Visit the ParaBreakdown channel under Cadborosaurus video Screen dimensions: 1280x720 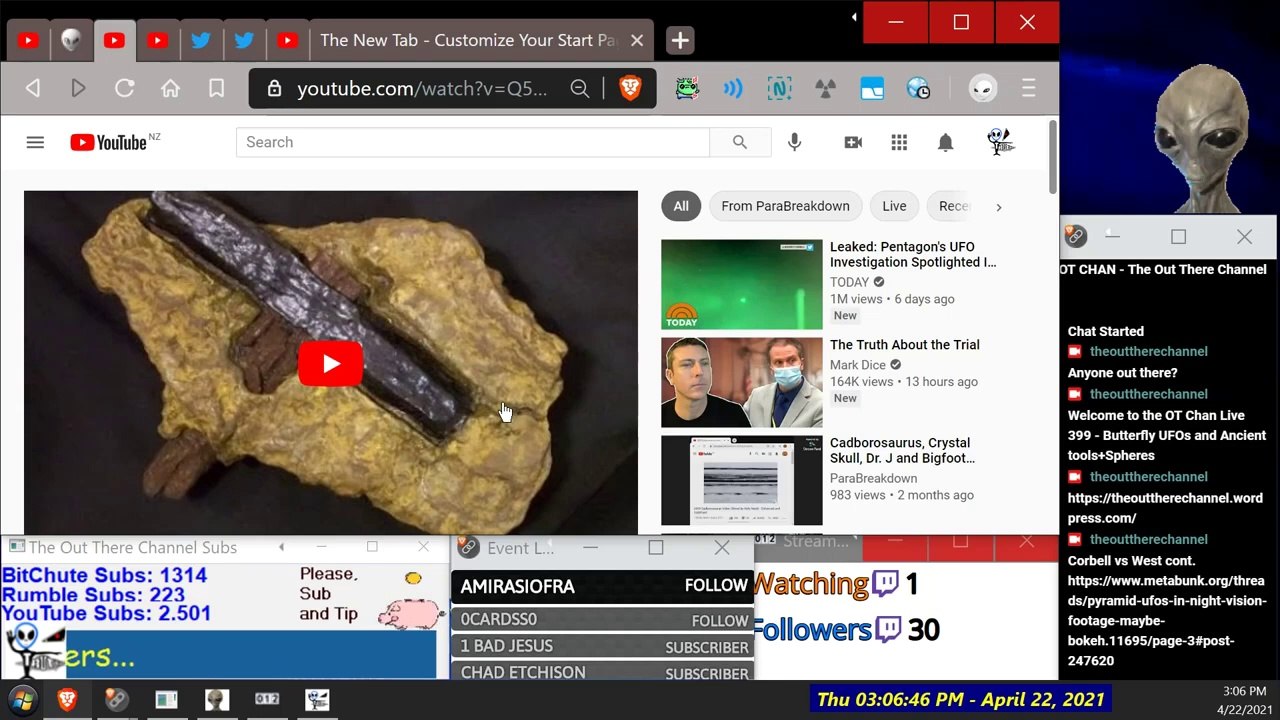pyautogui.click(x=873, y=478)
